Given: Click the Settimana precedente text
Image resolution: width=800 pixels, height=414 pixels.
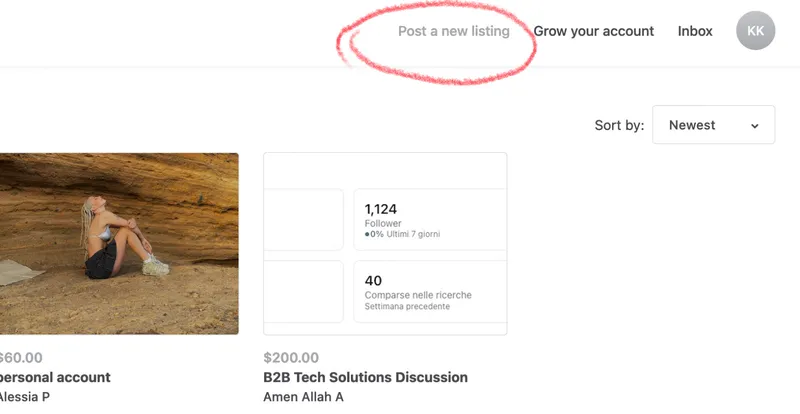Looking at the screenshot, I should click(x=407, y=306).
